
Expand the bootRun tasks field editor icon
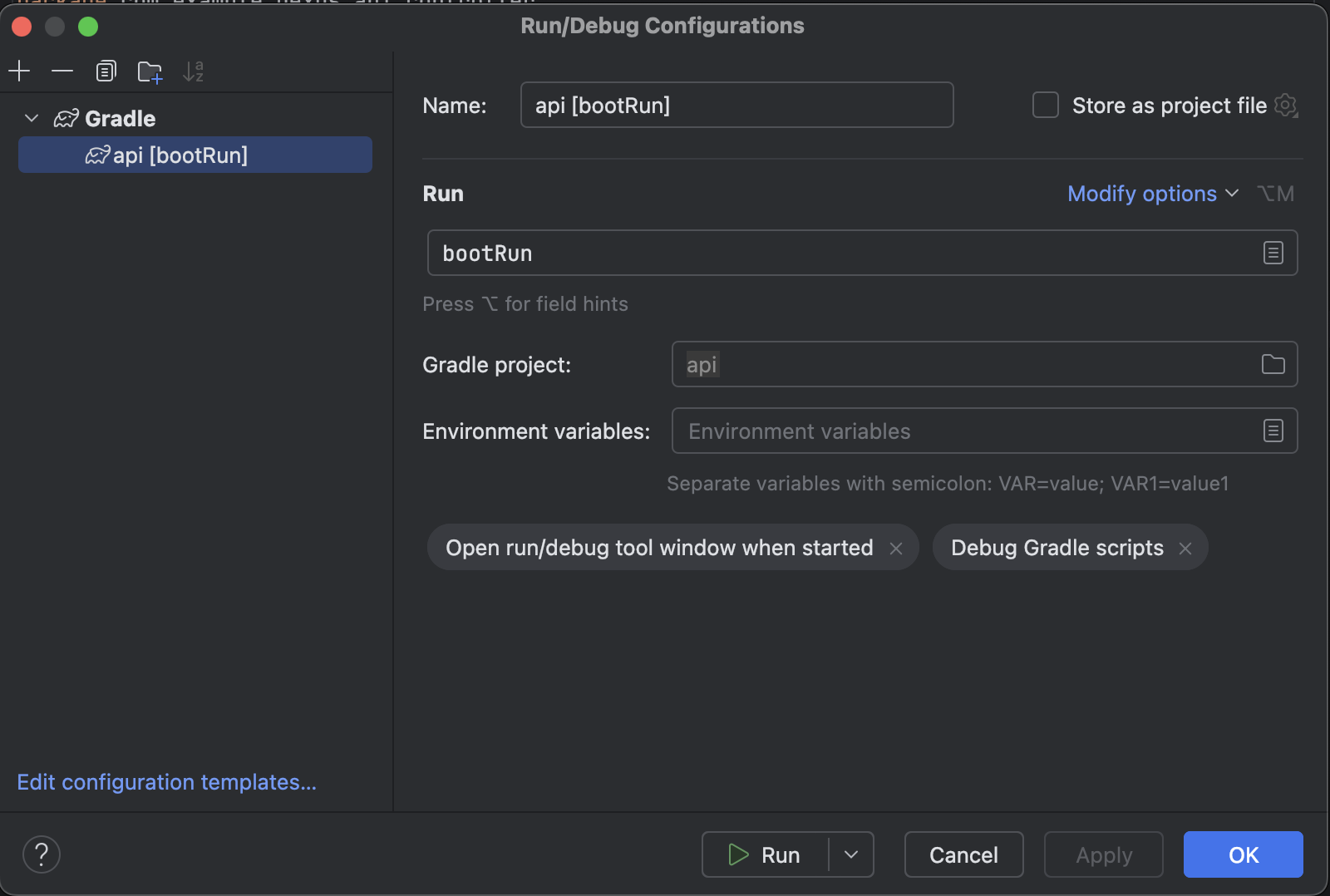[1273, 253]
